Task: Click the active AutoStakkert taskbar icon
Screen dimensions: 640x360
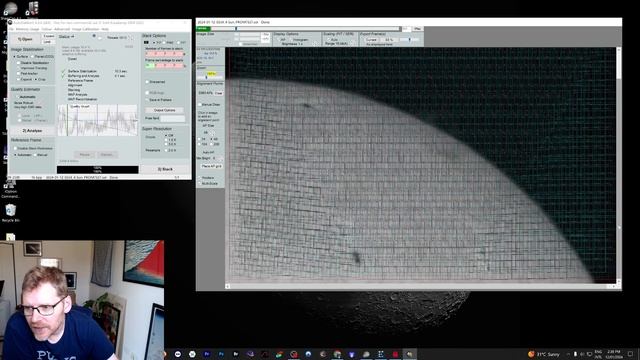Action: (410, 354)
